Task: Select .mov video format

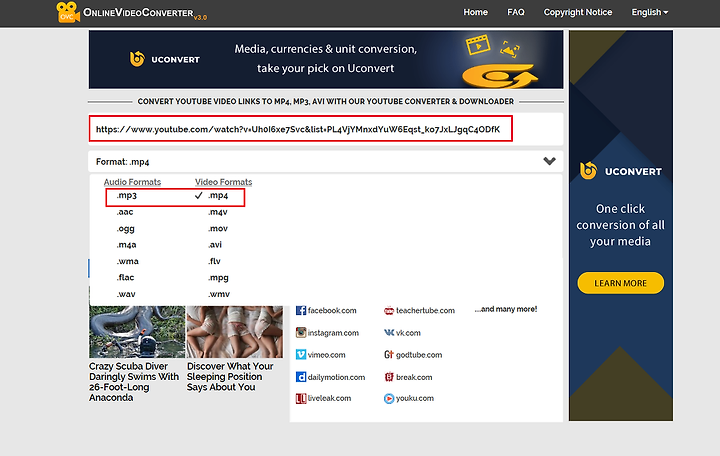Action: 218,228
